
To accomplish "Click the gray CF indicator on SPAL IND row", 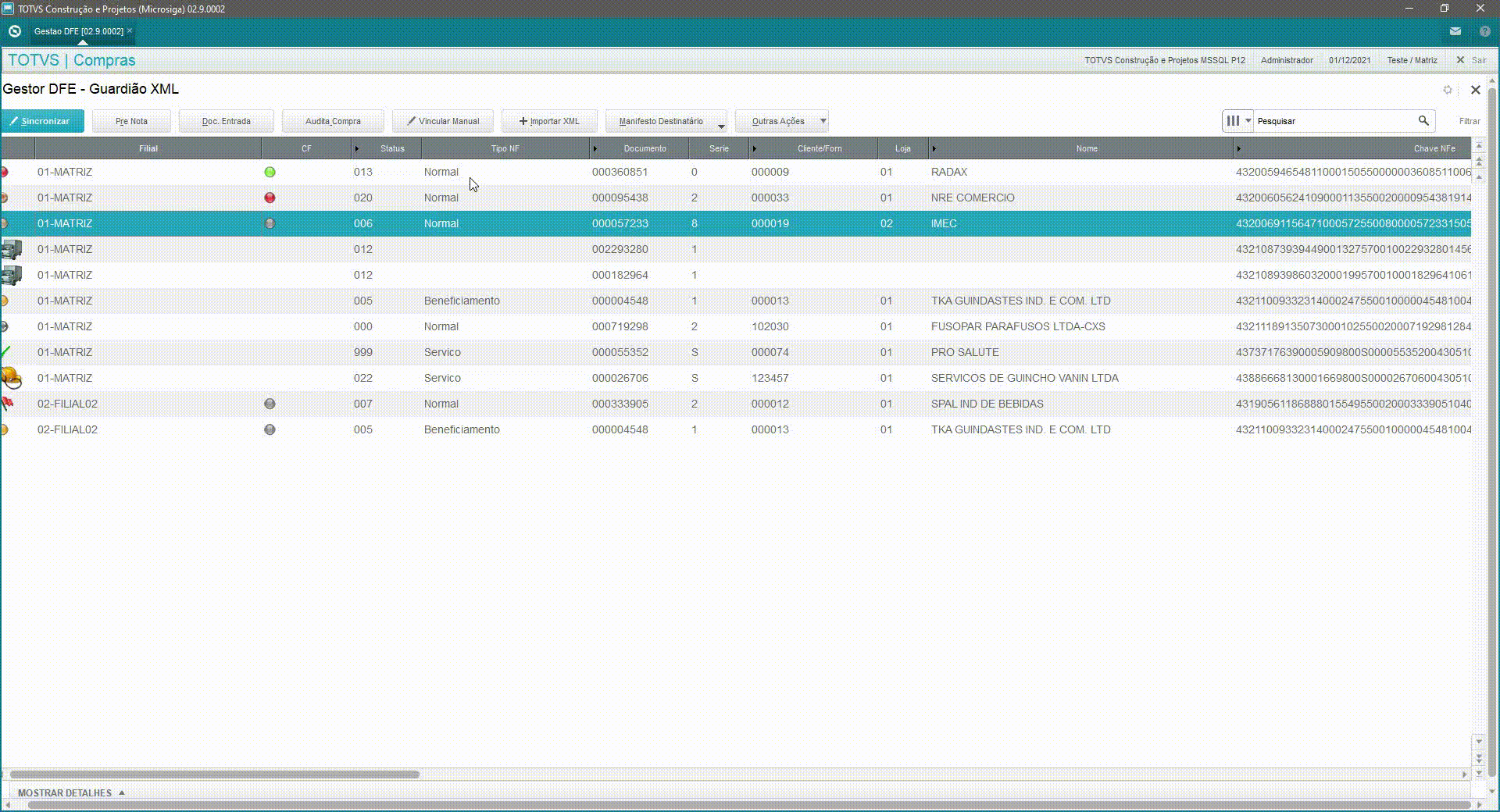I will coord(270,404).
